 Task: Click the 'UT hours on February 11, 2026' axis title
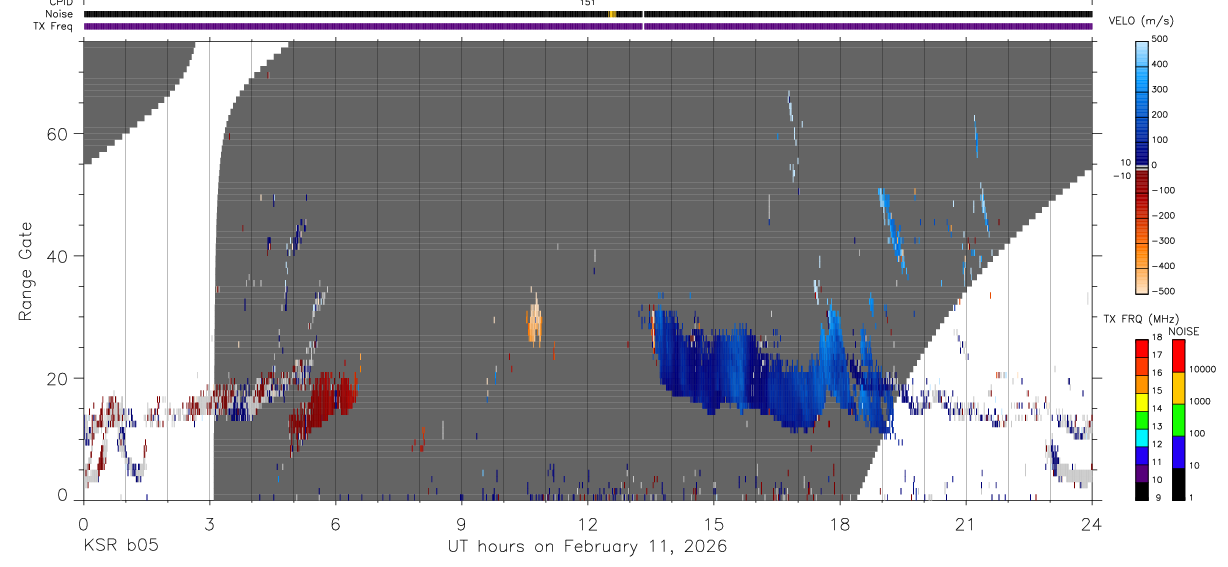tap(587, 547)
